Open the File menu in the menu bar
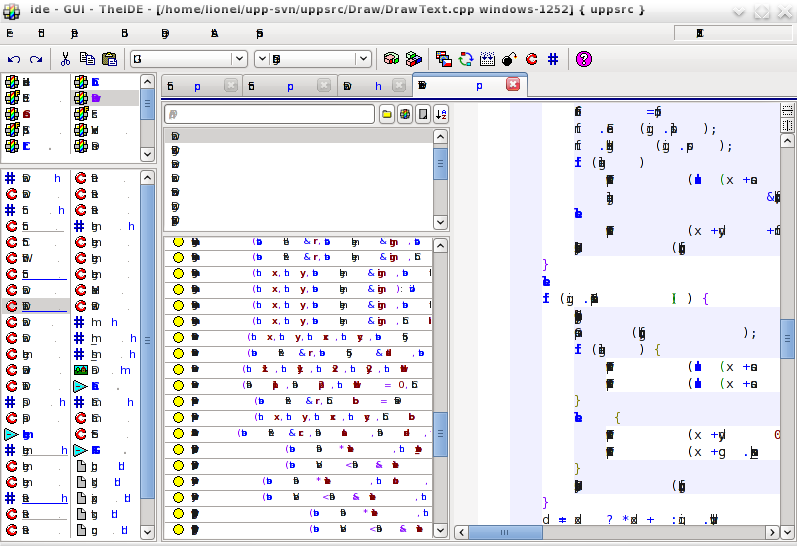The width and height of the screenshot is (797, 546). 10,33
